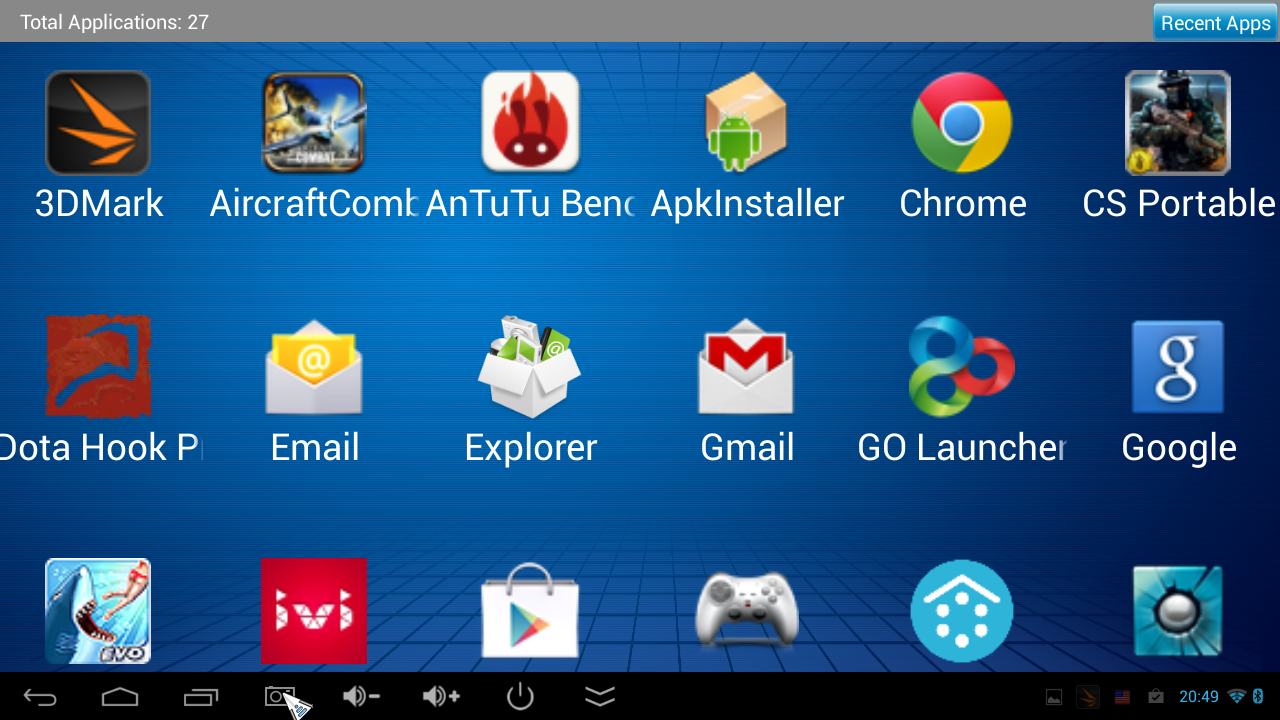Open the 3DMark notification in status bar
This screenshot has width=1280, height=720.
point(1088,697)
